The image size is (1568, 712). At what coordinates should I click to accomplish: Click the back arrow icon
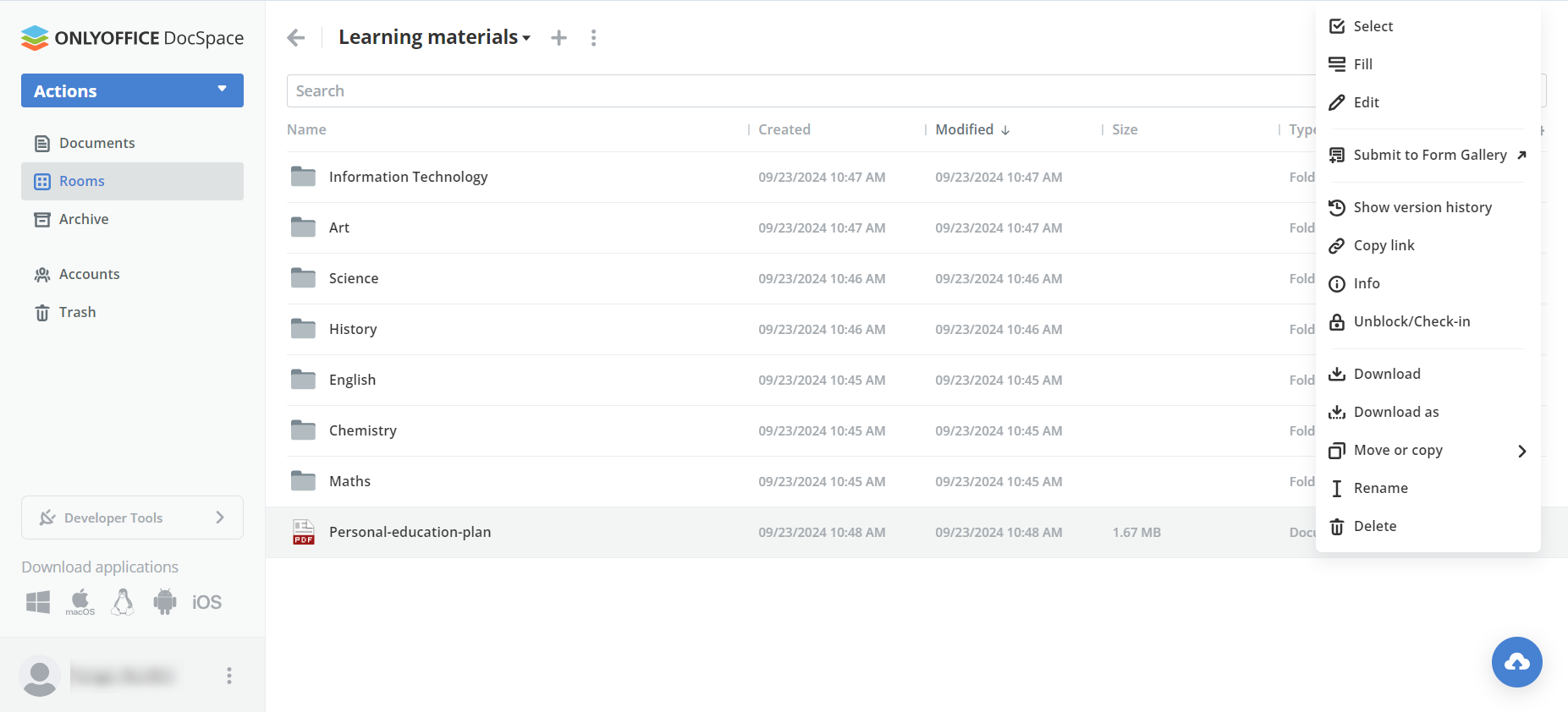point(295,38)
